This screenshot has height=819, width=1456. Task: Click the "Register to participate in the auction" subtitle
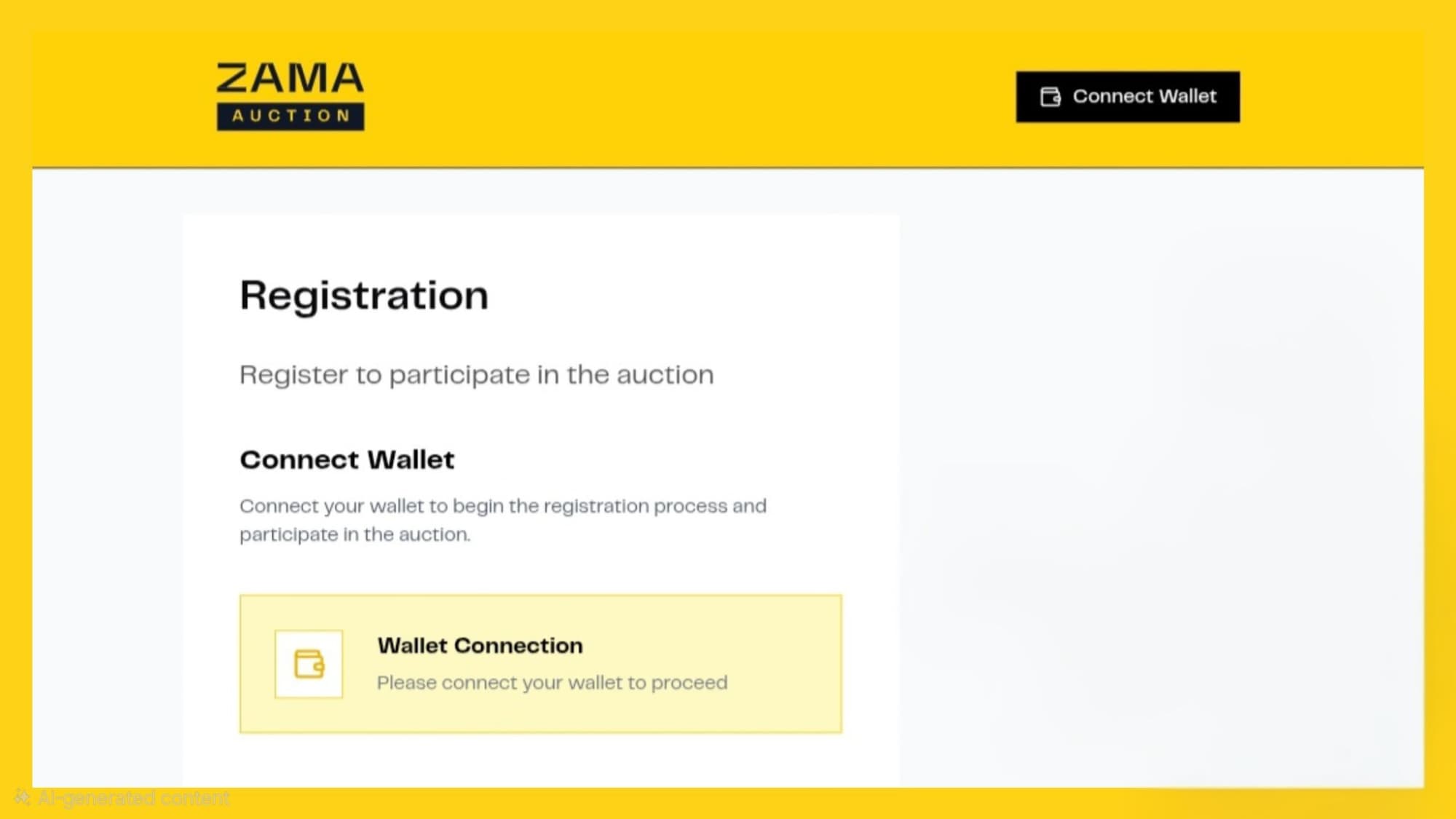(476, 375)
